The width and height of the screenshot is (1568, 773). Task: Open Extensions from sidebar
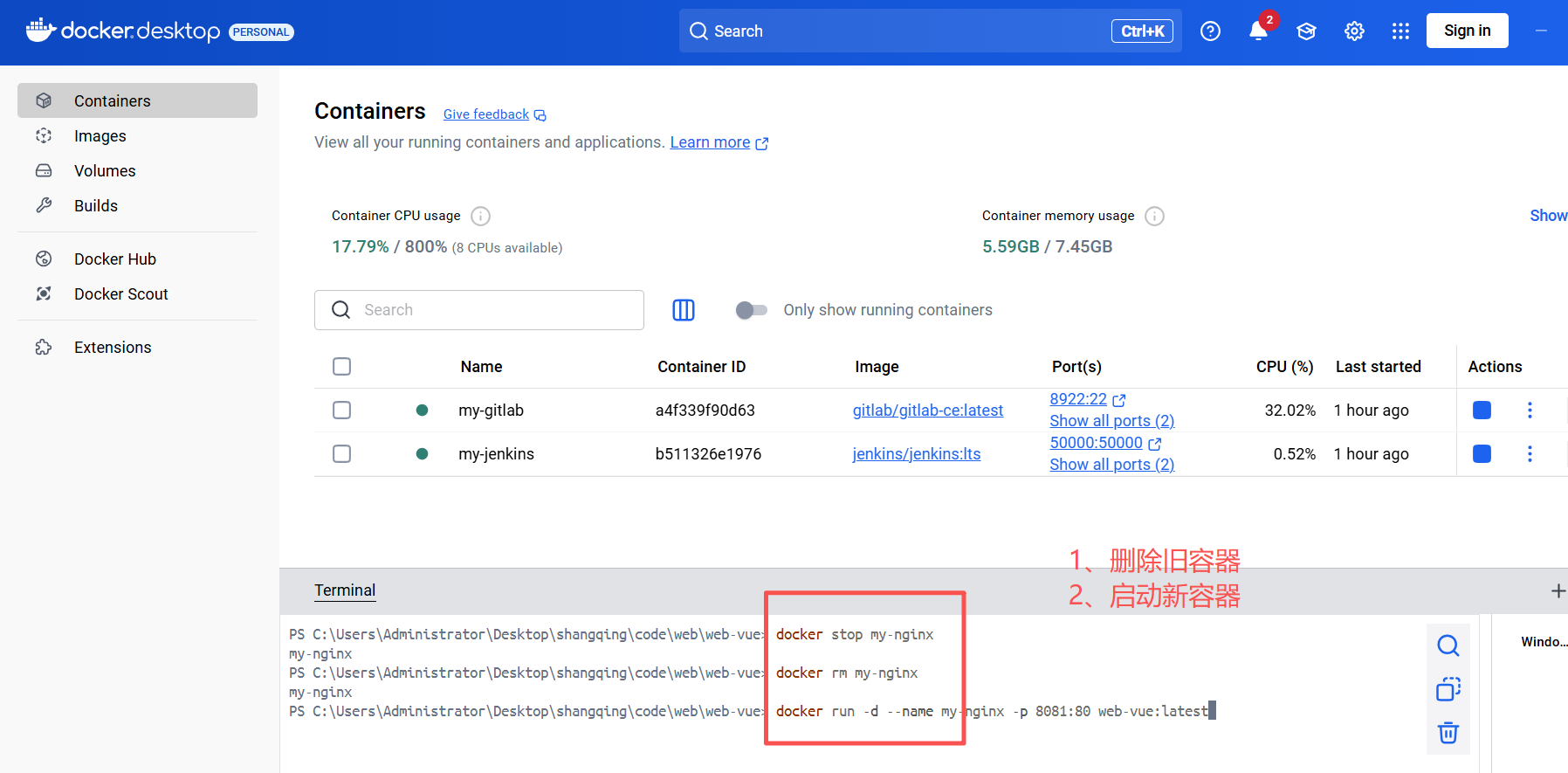[x=137, y=347]
